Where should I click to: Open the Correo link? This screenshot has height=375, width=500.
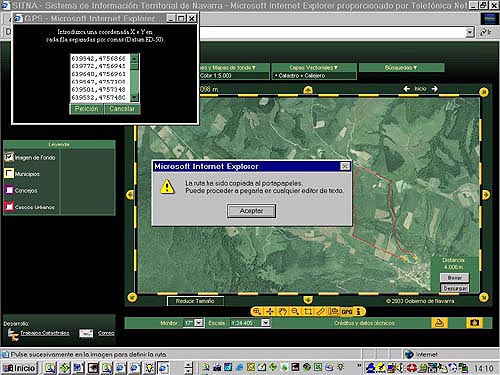106,333
